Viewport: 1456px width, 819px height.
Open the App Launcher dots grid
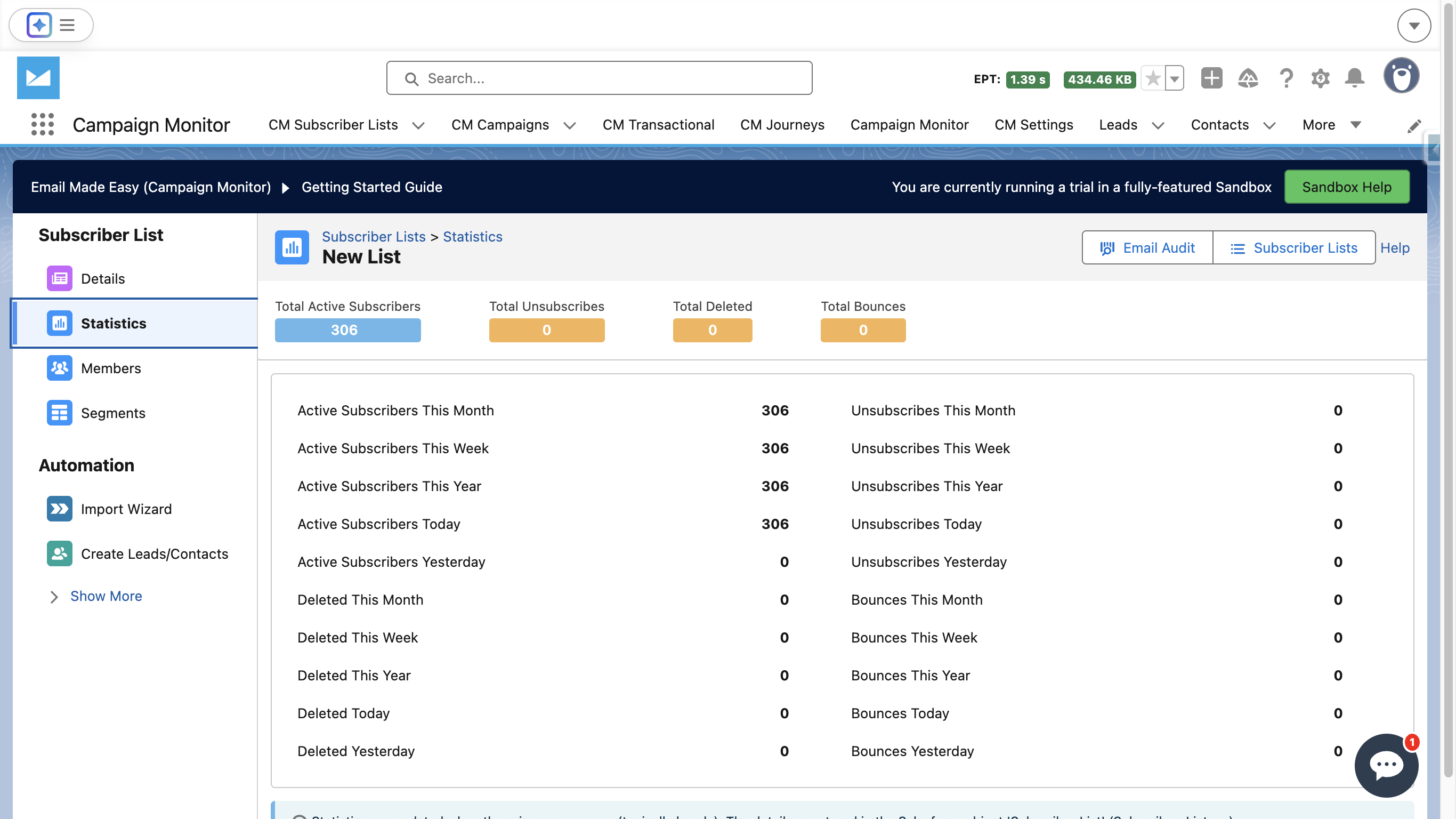[x=43, y=124]
